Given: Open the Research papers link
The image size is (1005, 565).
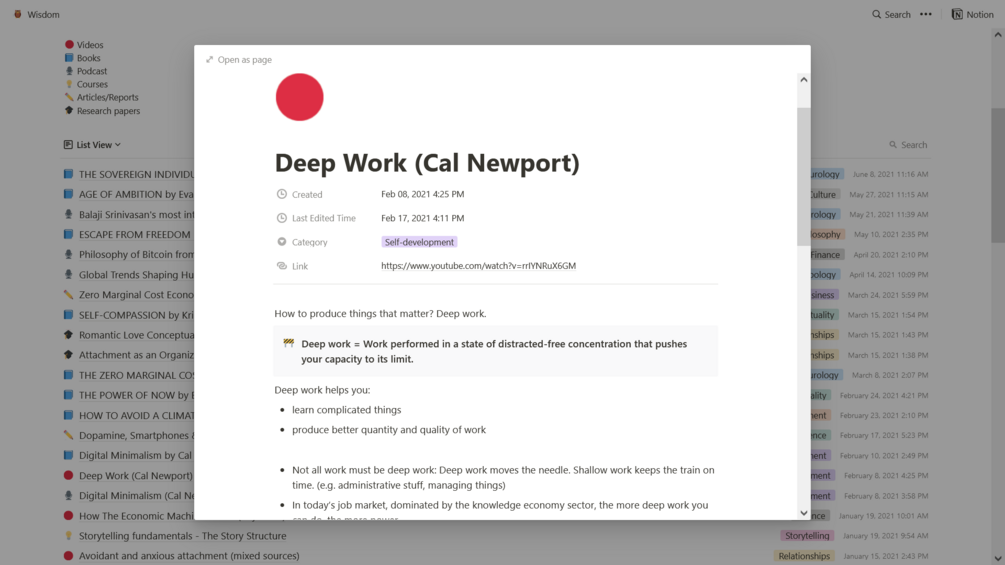Looking at the screenshot, I should coord(108,111).
